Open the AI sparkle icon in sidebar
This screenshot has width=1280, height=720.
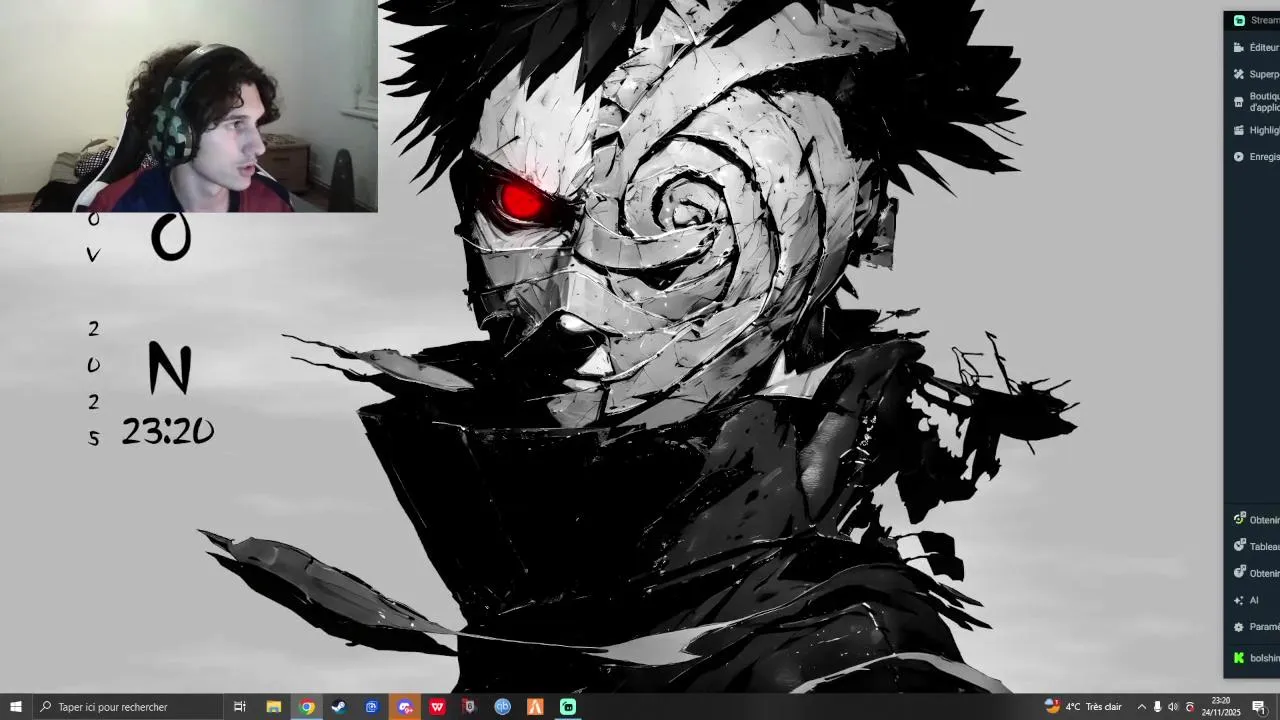tap(1239, 600)
